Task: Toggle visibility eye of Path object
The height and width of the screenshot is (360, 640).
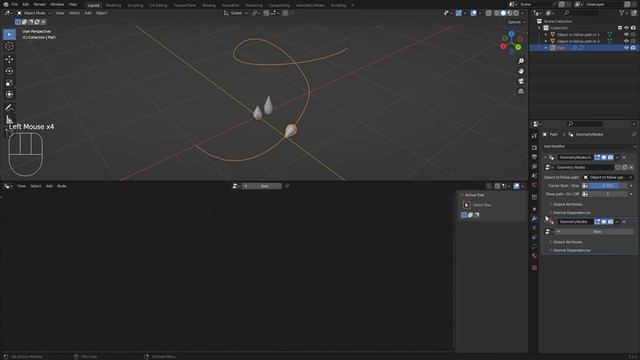Action: 626,48
